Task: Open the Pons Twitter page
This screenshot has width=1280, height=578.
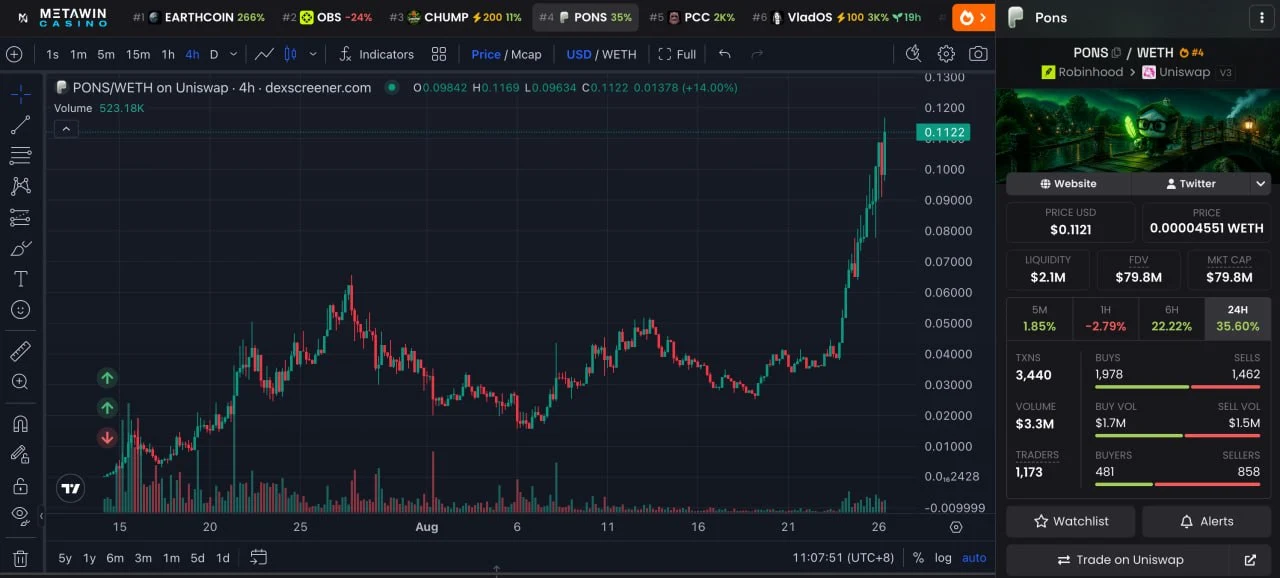Action: coord(1190,183)
